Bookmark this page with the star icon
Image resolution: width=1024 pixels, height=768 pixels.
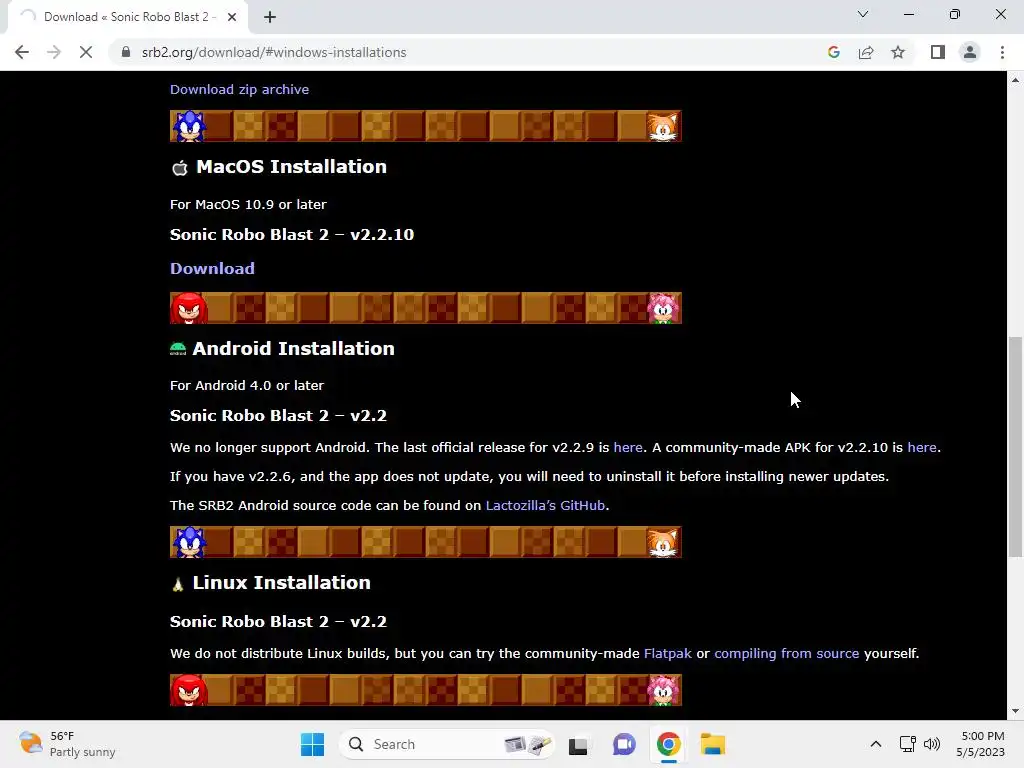click(x=898, y=52)
